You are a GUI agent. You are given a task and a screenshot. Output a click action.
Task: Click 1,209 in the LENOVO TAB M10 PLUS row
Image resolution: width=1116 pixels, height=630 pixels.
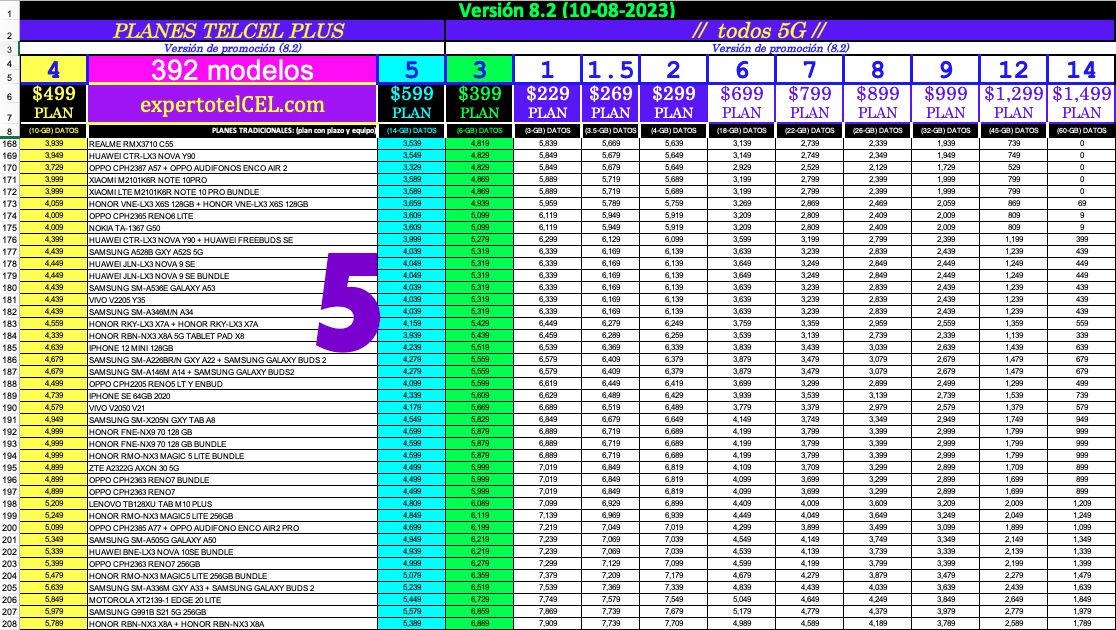pyautogui.click(x=1081, y=503)
